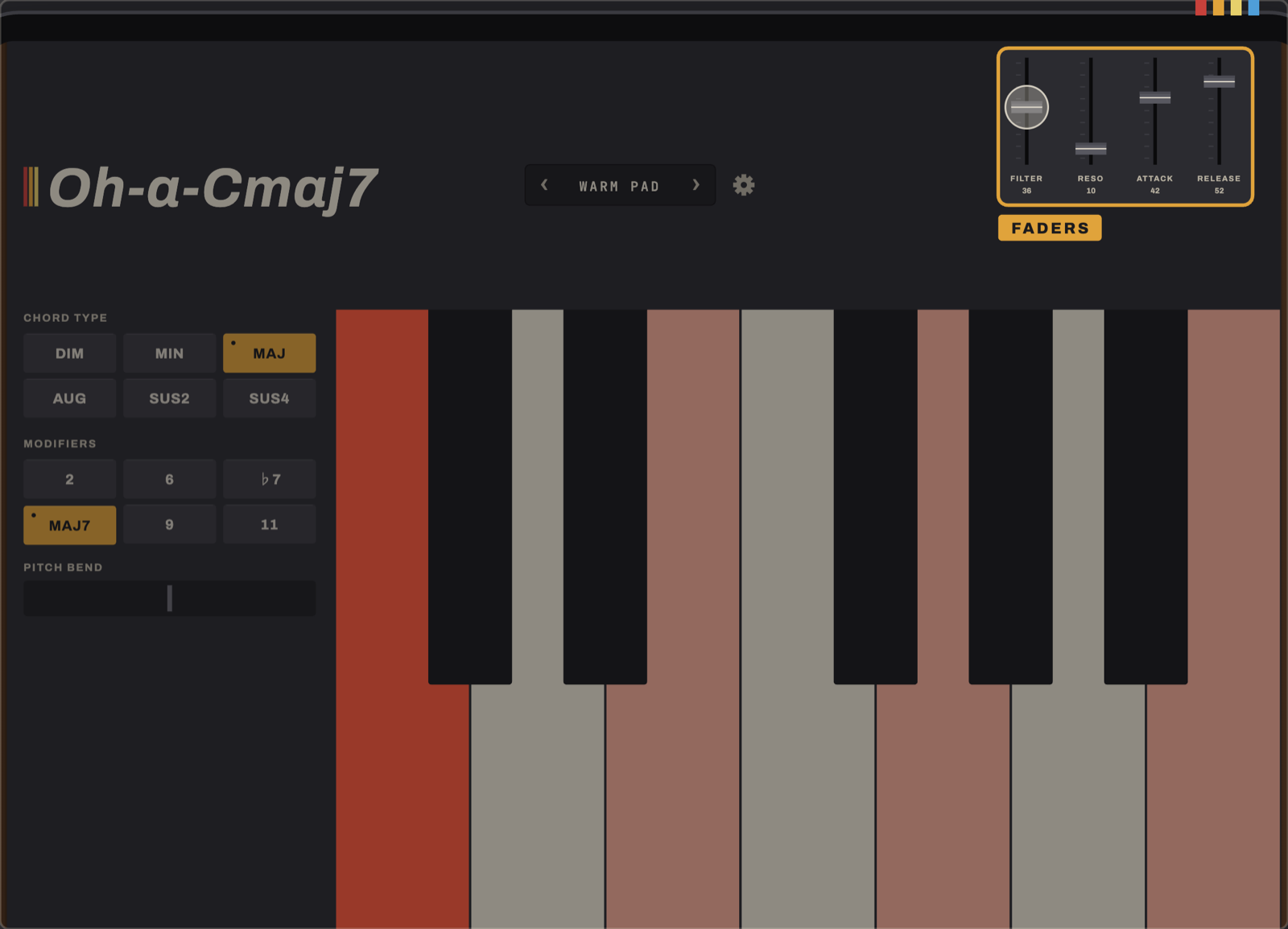Select the DIM chord type
This screenshot has width=1288, height=929.
(x=69, y=353)
